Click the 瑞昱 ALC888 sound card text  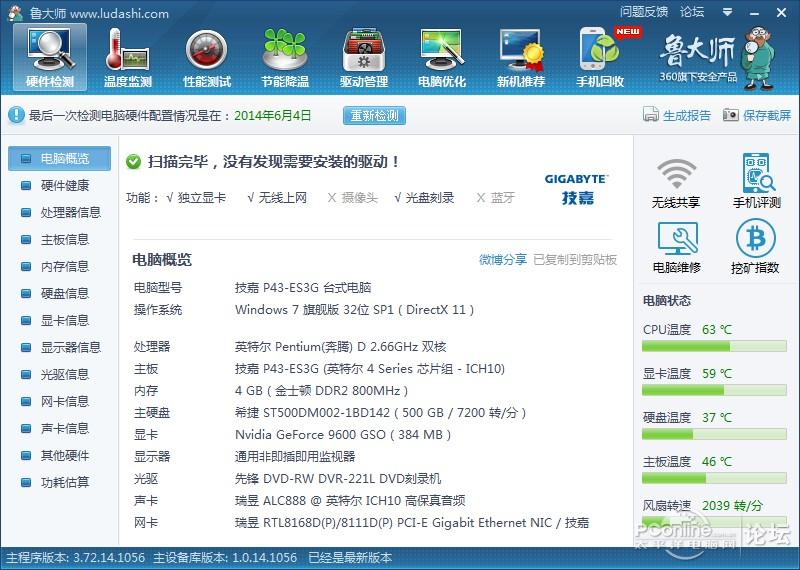[350, 501]
